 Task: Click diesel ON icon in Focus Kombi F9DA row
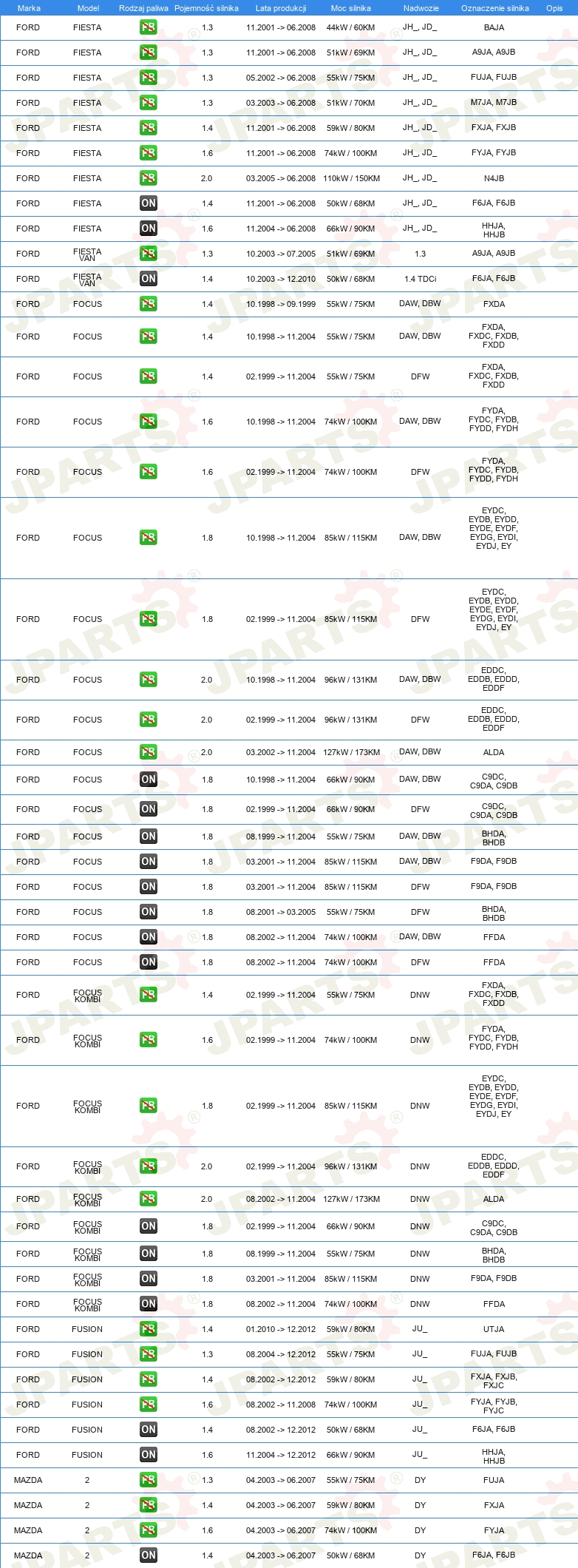coord(148,1279)
